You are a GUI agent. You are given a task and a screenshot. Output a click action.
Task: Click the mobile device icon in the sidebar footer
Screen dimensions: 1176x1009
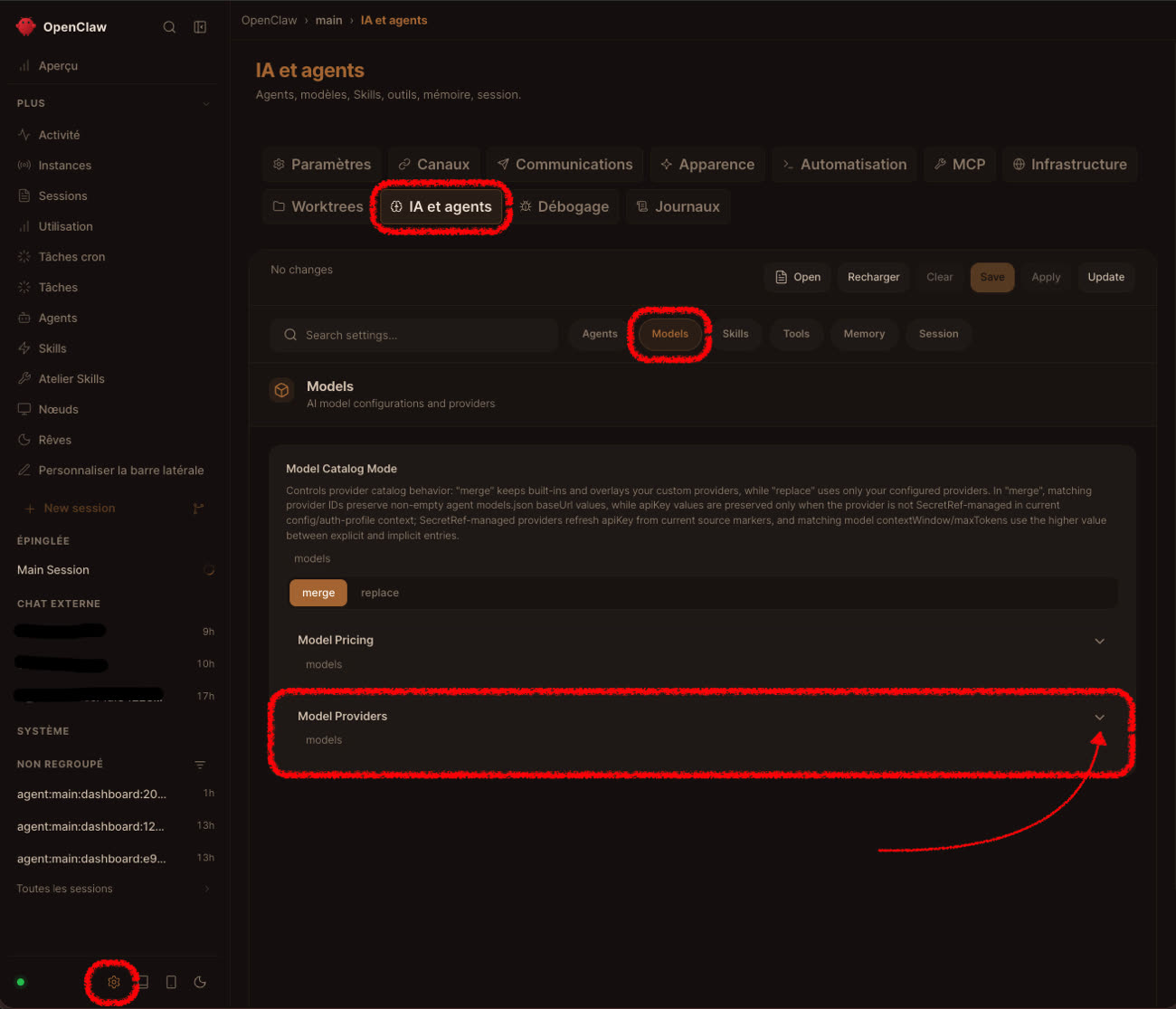point(171,982)
